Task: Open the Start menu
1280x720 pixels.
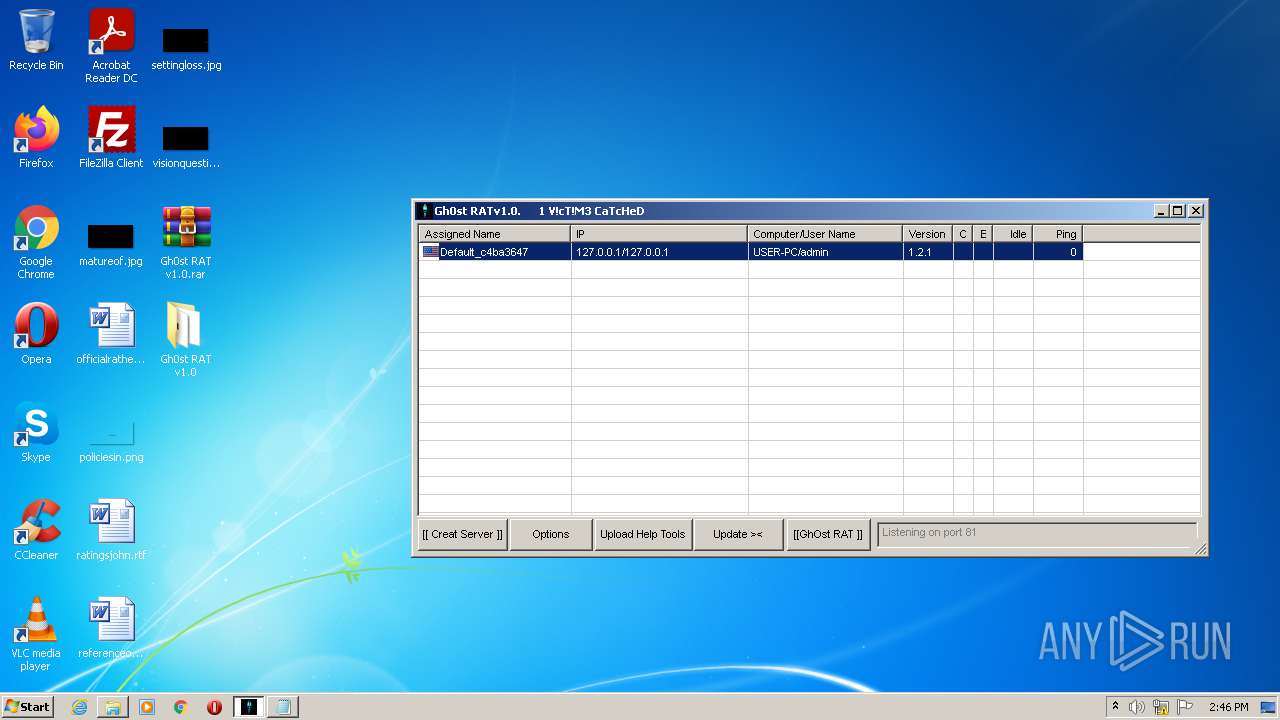Action: tap(28, 707)
